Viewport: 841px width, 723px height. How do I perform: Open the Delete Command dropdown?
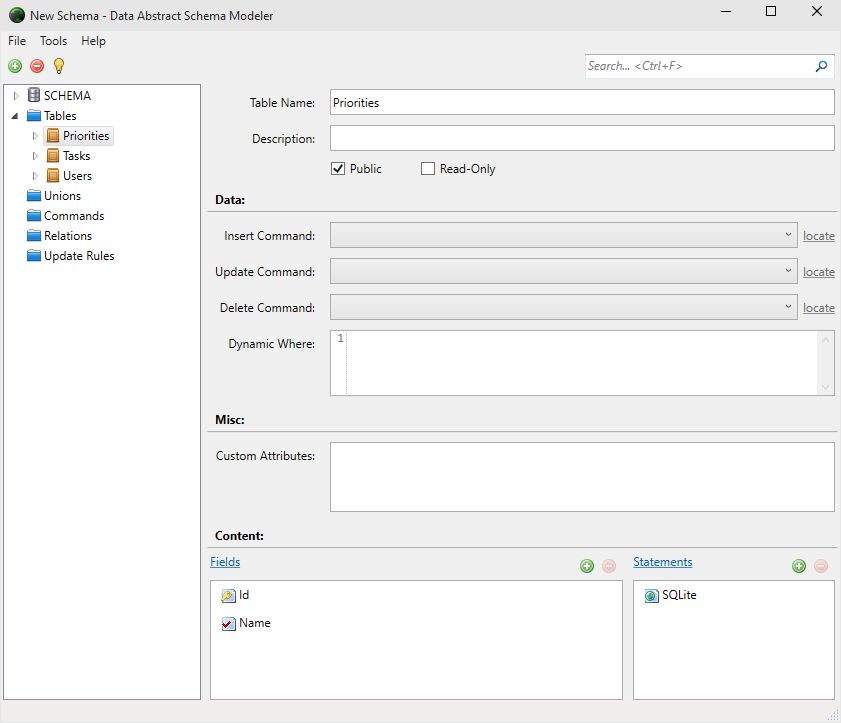point(564,307)
